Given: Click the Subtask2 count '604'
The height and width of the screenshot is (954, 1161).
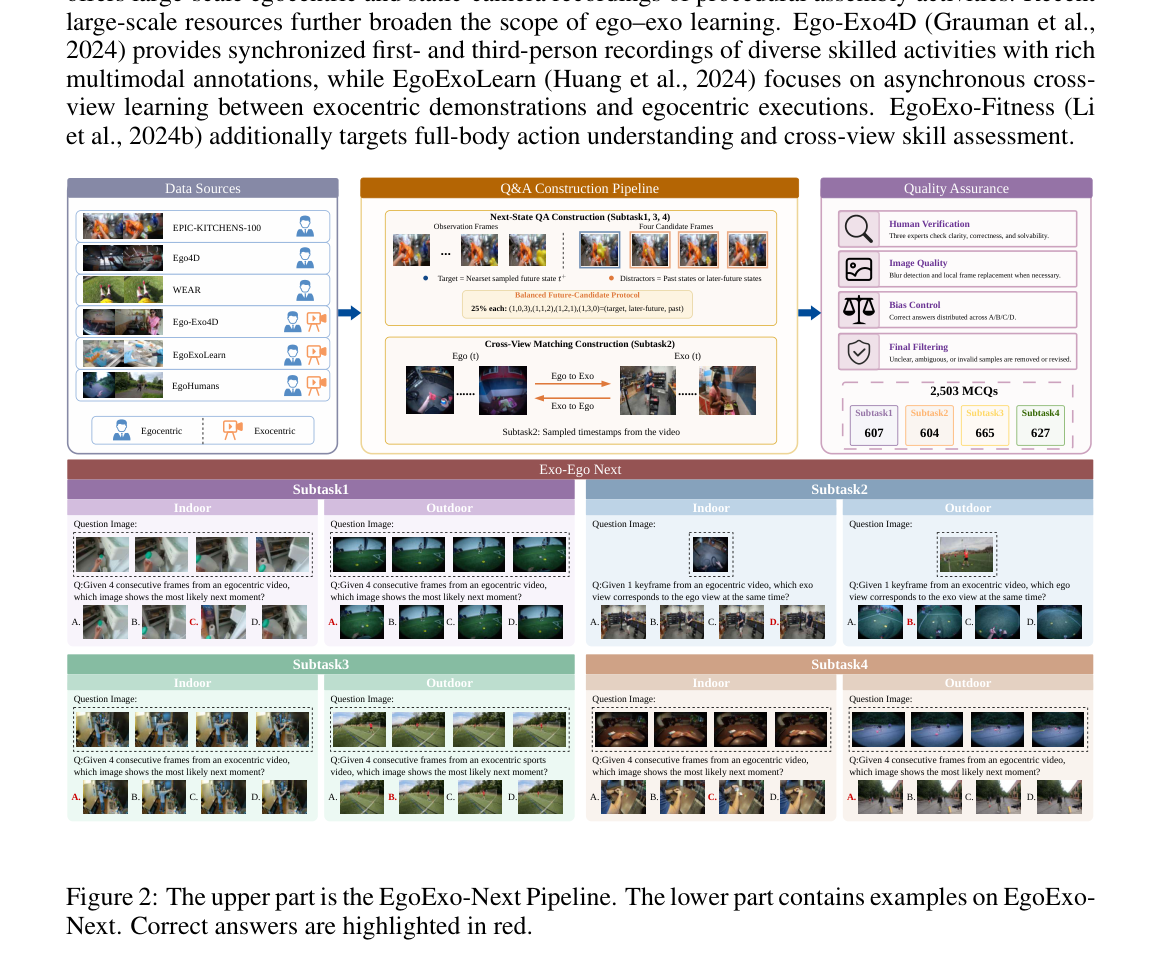Looking at the screenshot, I should pos(929,433).
